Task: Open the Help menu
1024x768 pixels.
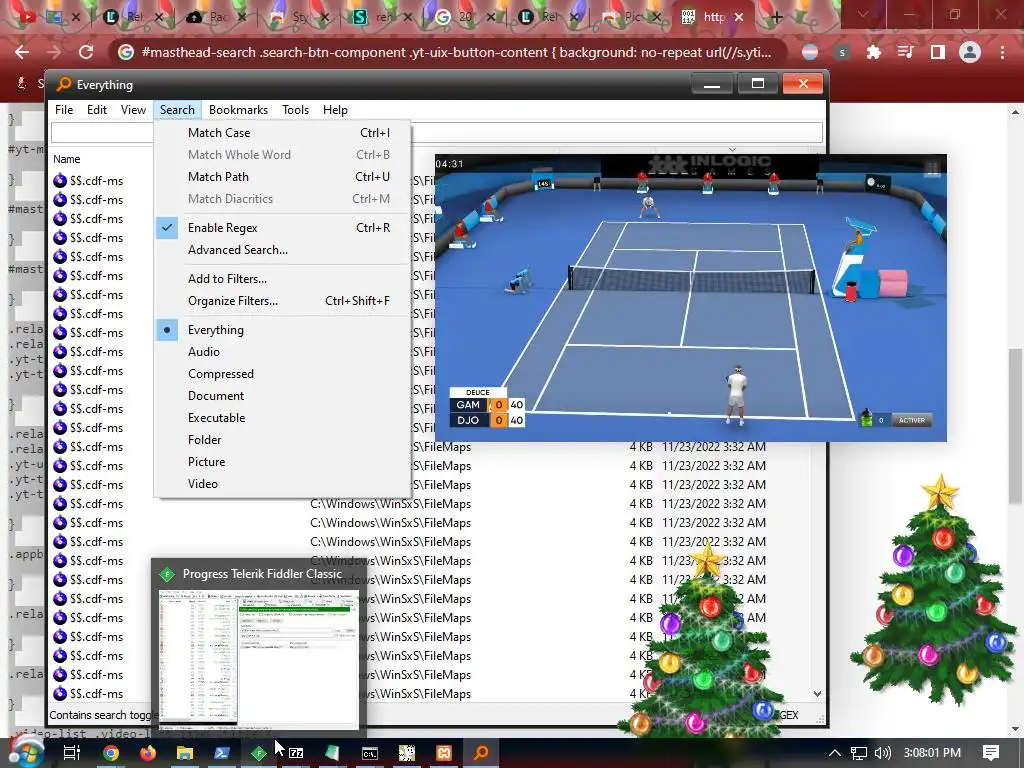Action: click(335, 110)
